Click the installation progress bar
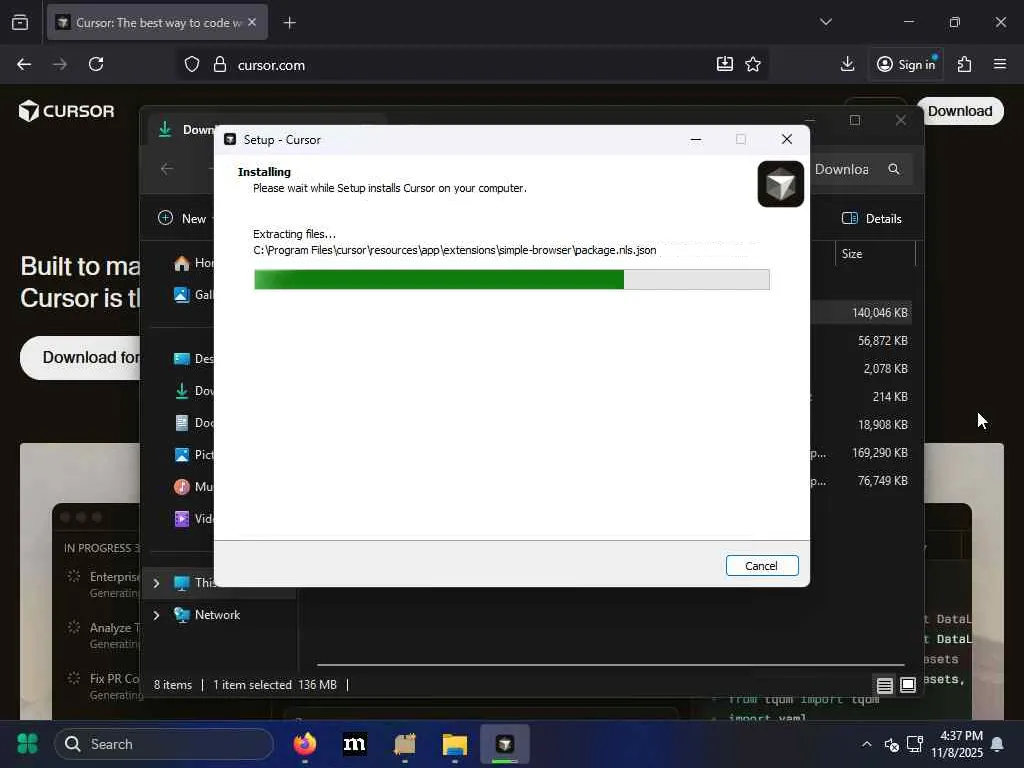The image size is (1024, 768). pyautogui.click(x=511, y=280)
